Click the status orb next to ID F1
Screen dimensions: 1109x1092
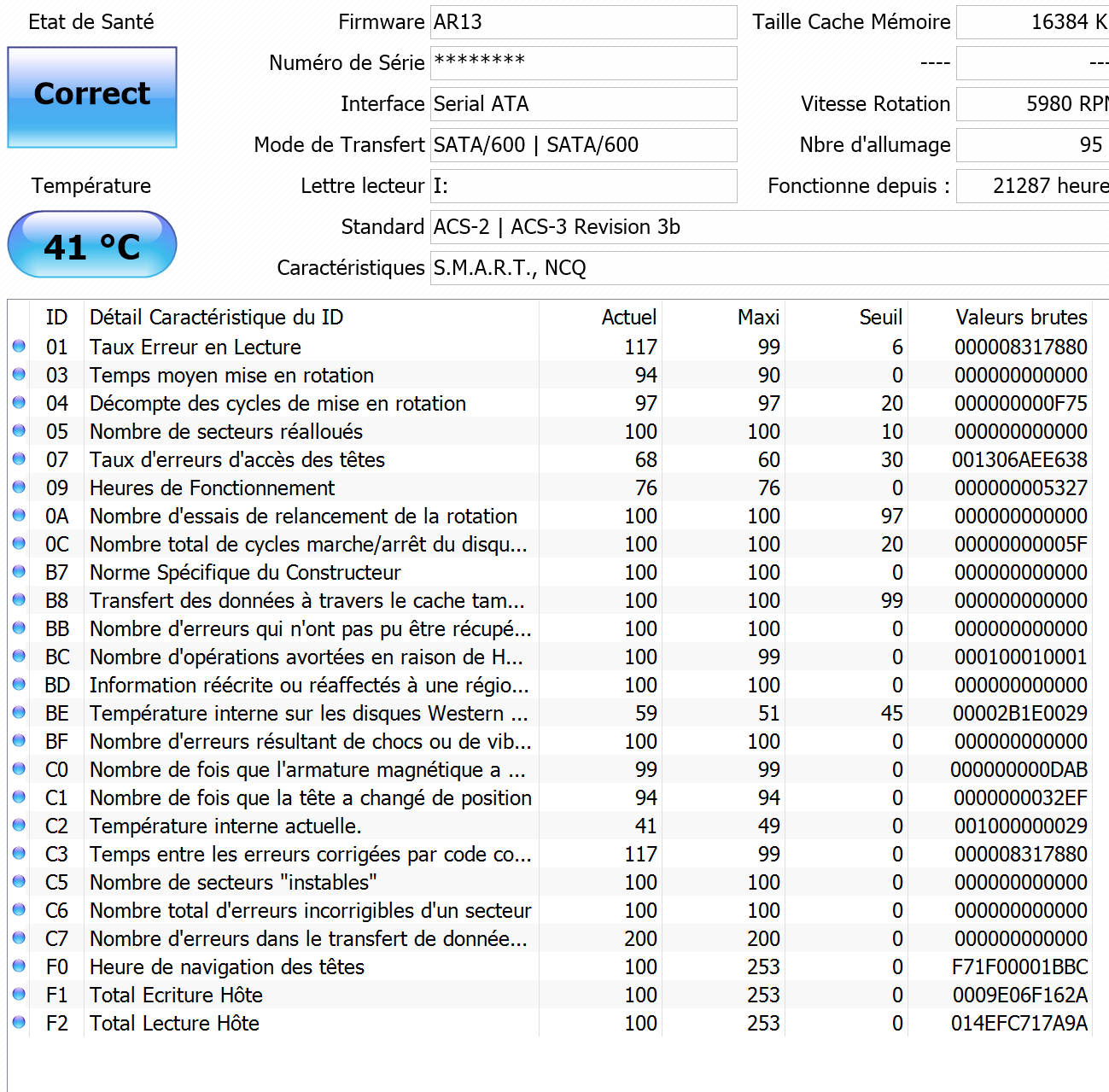pos(19,994)
